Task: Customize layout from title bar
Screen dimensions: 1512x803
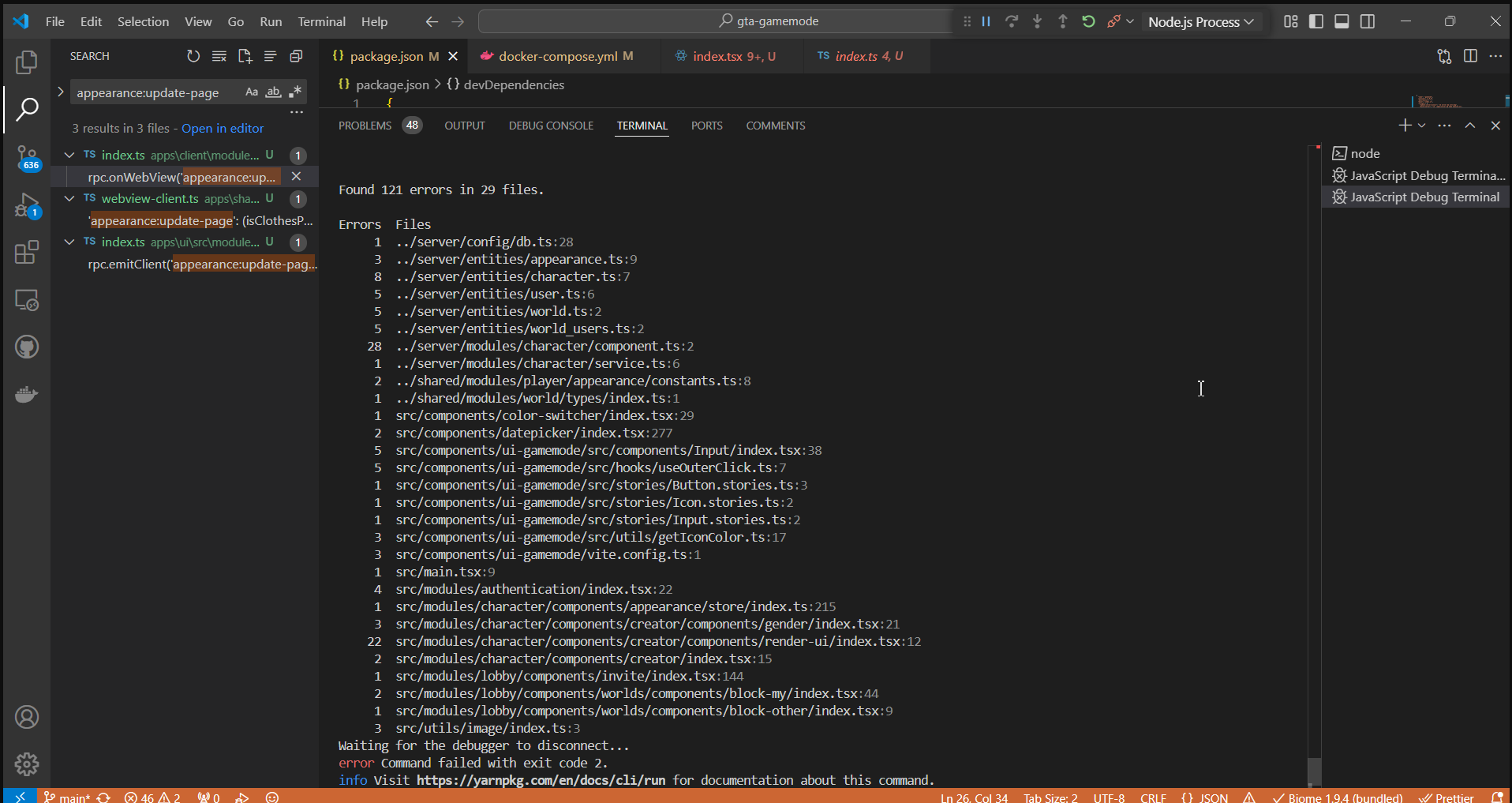Action: coord(1291,21)
